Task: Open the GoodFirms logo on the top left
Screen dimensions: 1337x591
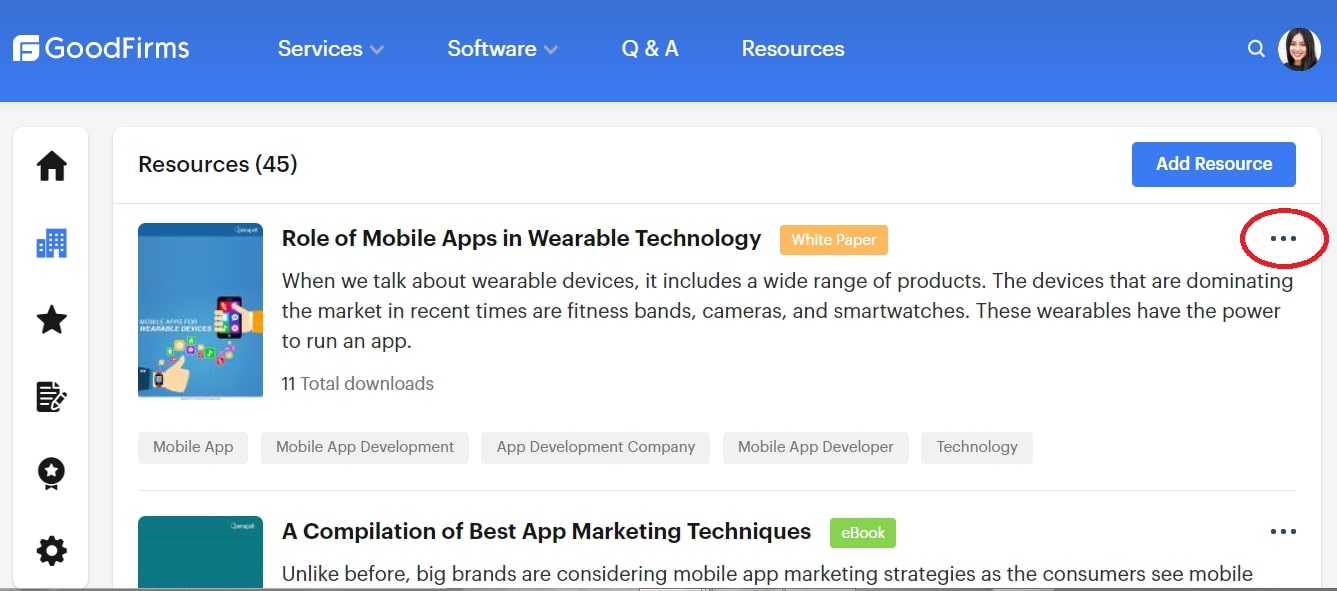Action: (101, 47)
